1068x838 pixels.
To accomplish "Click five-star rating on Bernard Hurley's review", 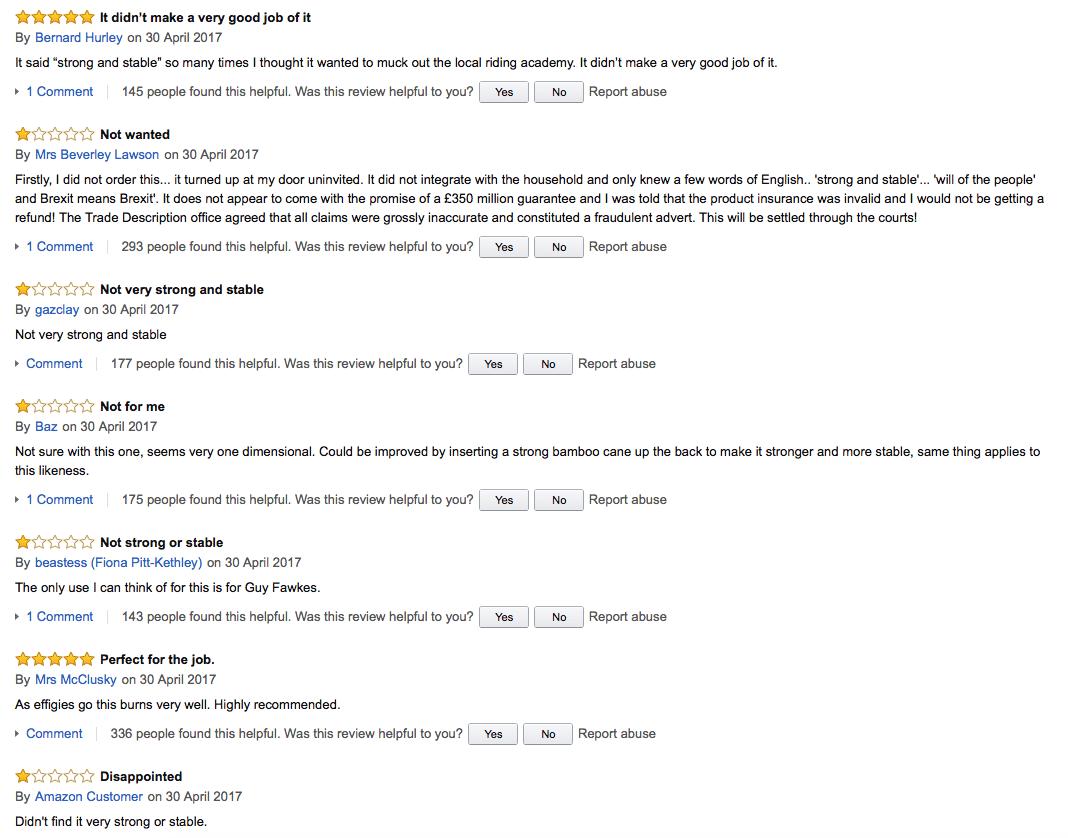I will coord(54,17).
